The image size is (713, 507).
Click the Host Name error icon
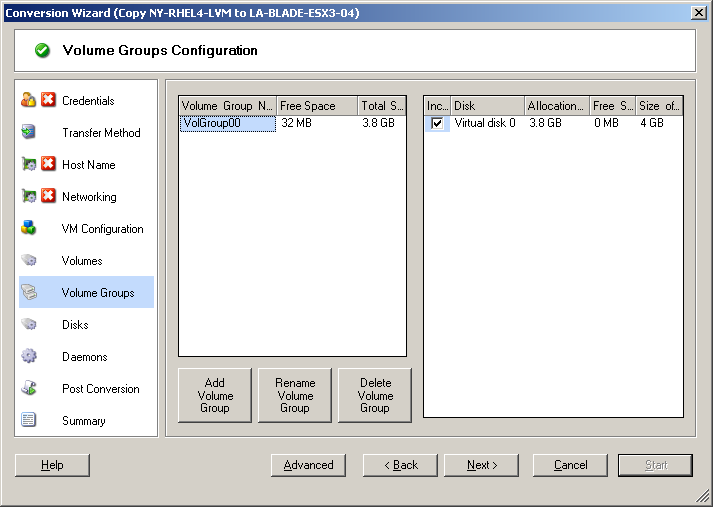pyautogui.click(x=47, y=165)
